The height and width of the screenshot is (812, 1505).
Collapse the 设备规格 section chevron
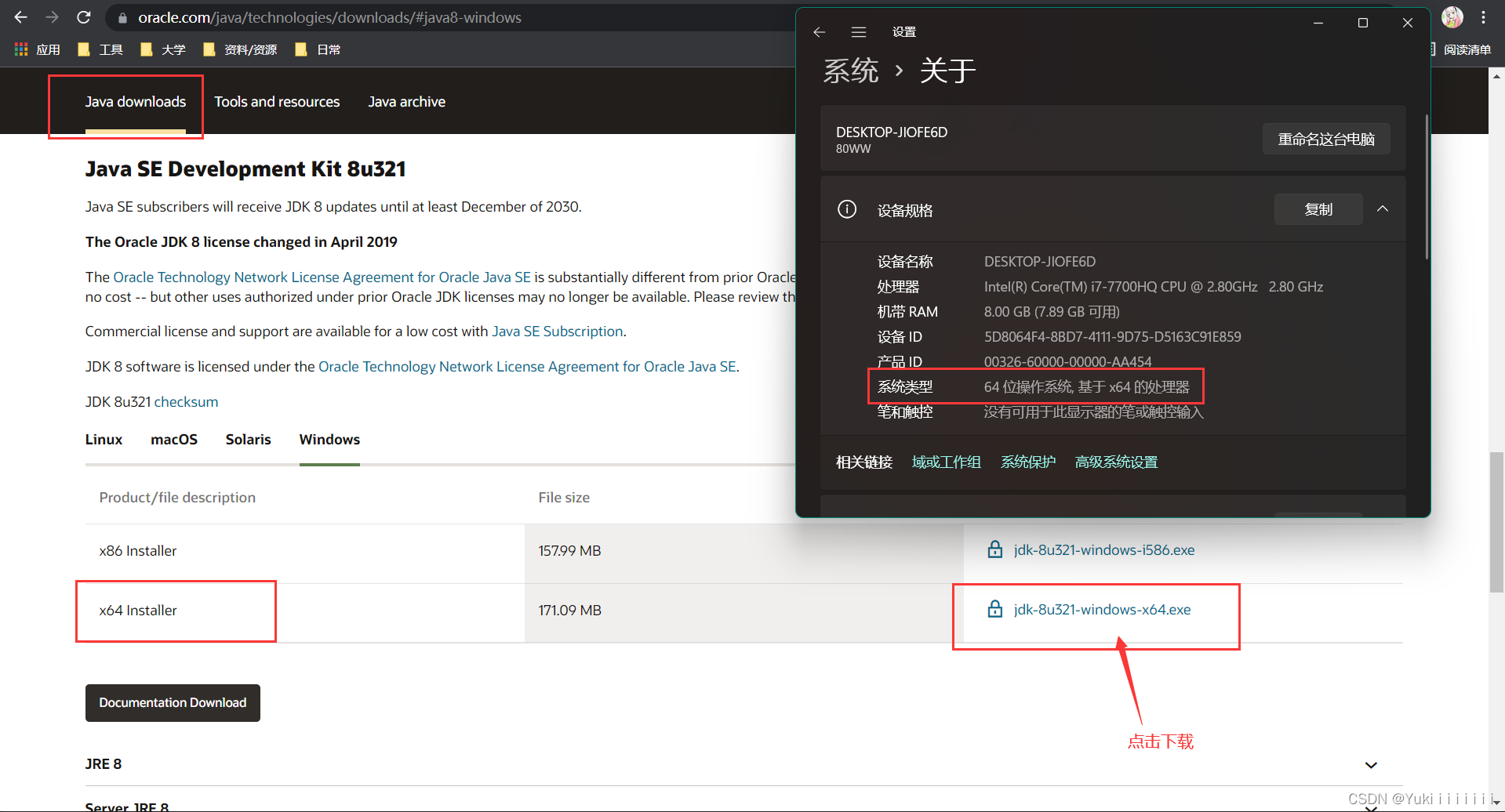point(1383,208)
